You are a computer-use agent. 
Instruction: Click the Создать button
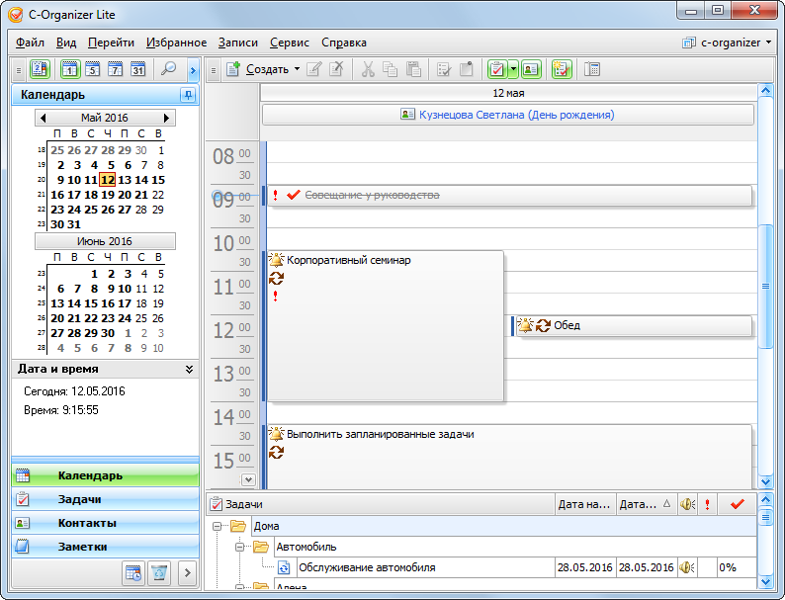257,69
